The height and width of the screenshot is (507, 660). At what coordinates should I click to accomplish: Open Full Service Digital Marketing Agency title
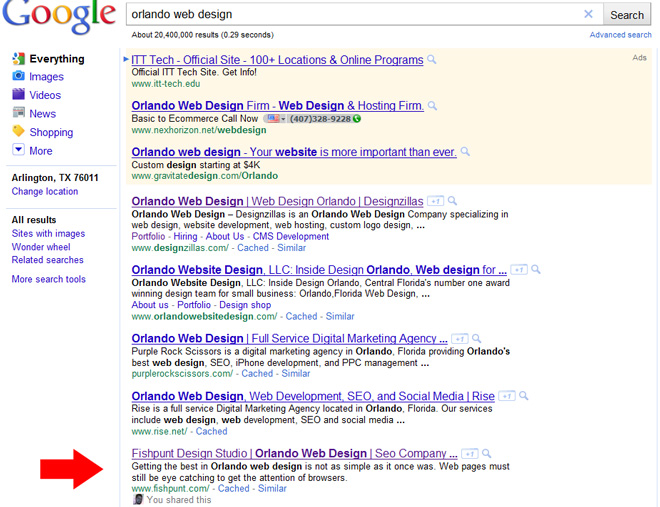(x=290, y=338)
